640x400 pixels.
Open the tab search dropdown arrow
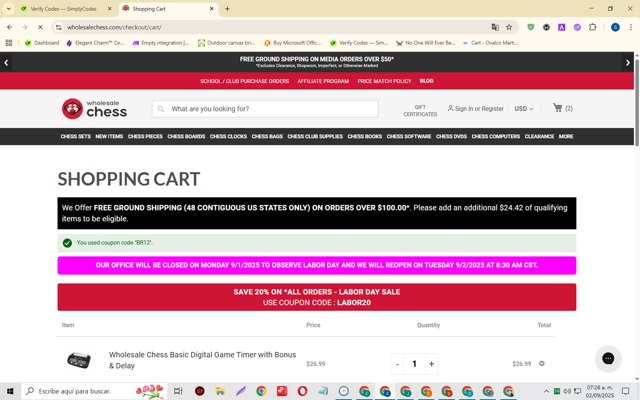9,9
